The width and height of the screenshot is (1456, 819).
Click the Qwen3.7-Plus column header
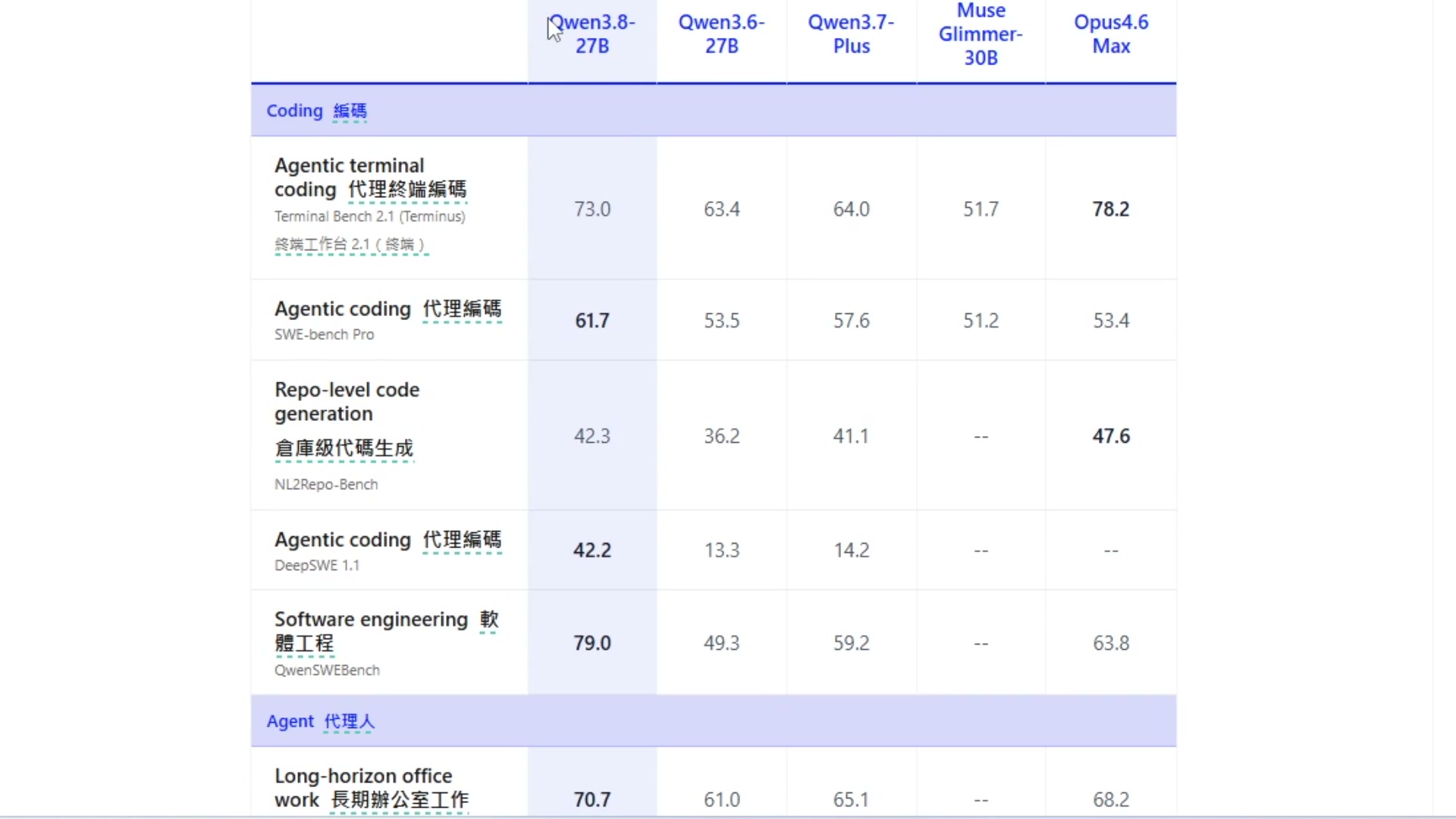point(851,34)
